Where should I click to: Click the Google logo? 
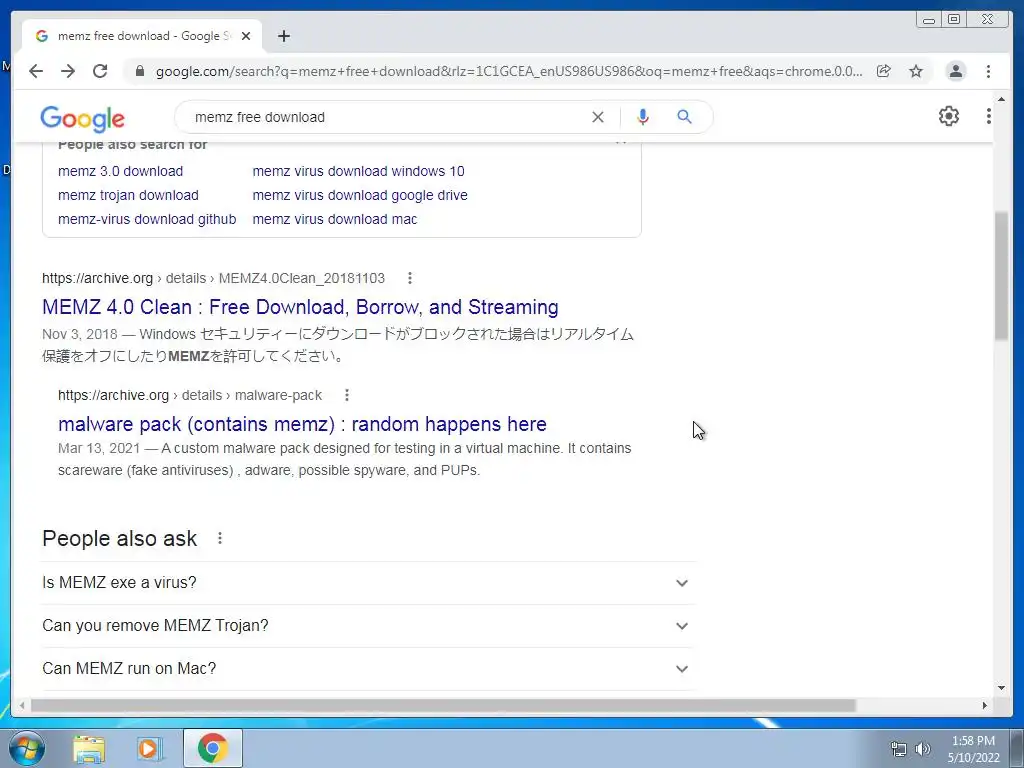tap(82, 119)
